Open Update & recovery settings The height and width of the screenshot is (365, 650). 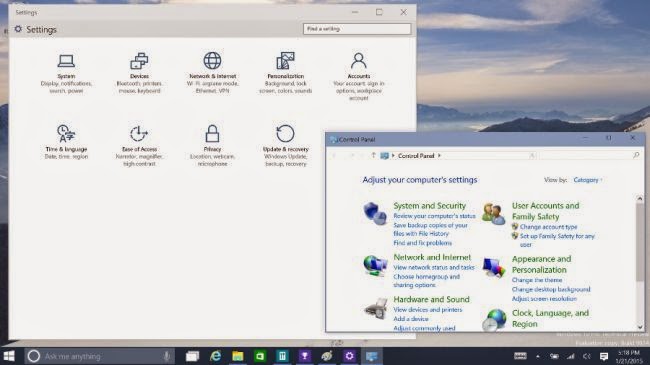286,146
